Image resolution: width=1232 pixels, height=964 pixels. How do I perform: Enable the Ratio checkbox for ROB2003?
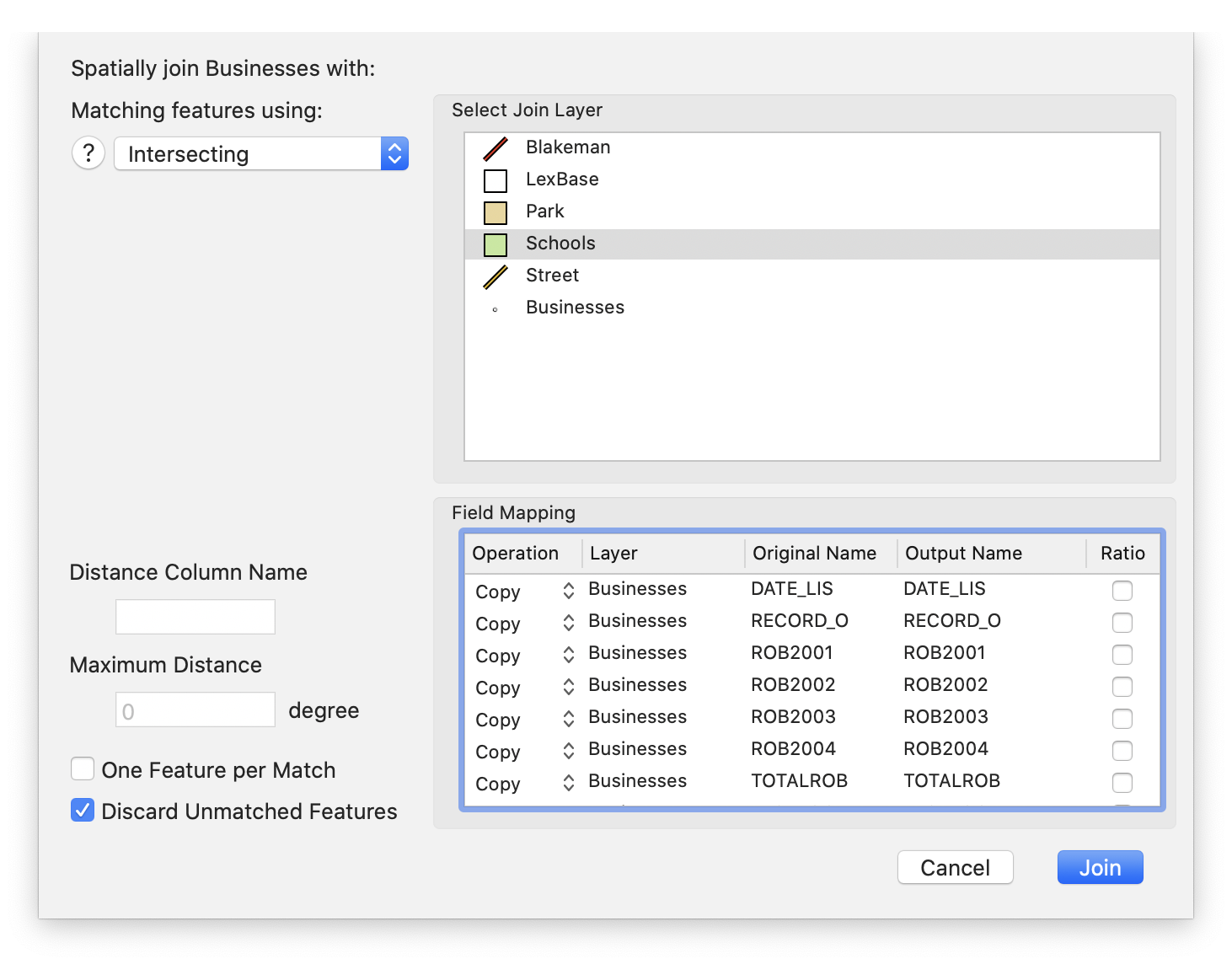1122,719
